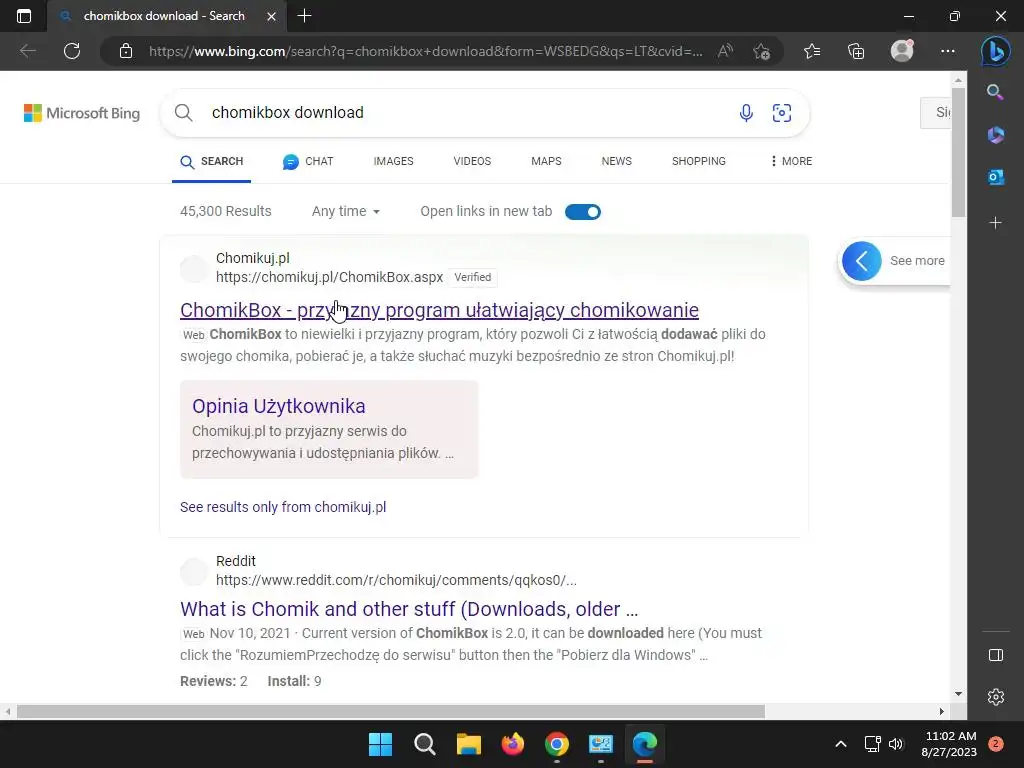The image size is (1024, 768).
Task: Go to the Microsoft Bing home logo
Action: point(82,113)
